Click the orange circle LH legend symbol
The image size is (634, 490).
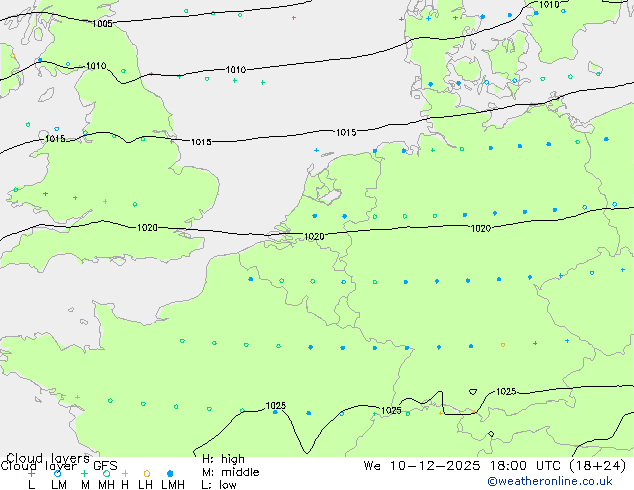click(x=147, y=473)
